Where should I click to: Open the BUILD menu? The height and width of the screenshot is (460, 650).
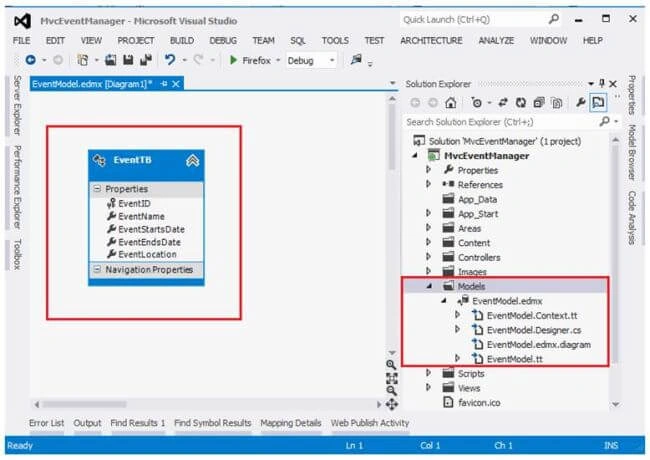point(182,41)
